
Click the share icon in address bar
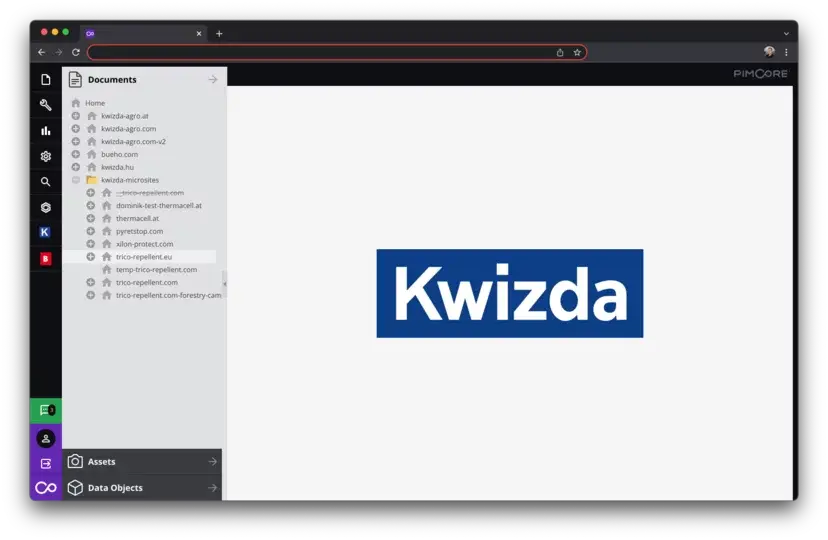560,52
